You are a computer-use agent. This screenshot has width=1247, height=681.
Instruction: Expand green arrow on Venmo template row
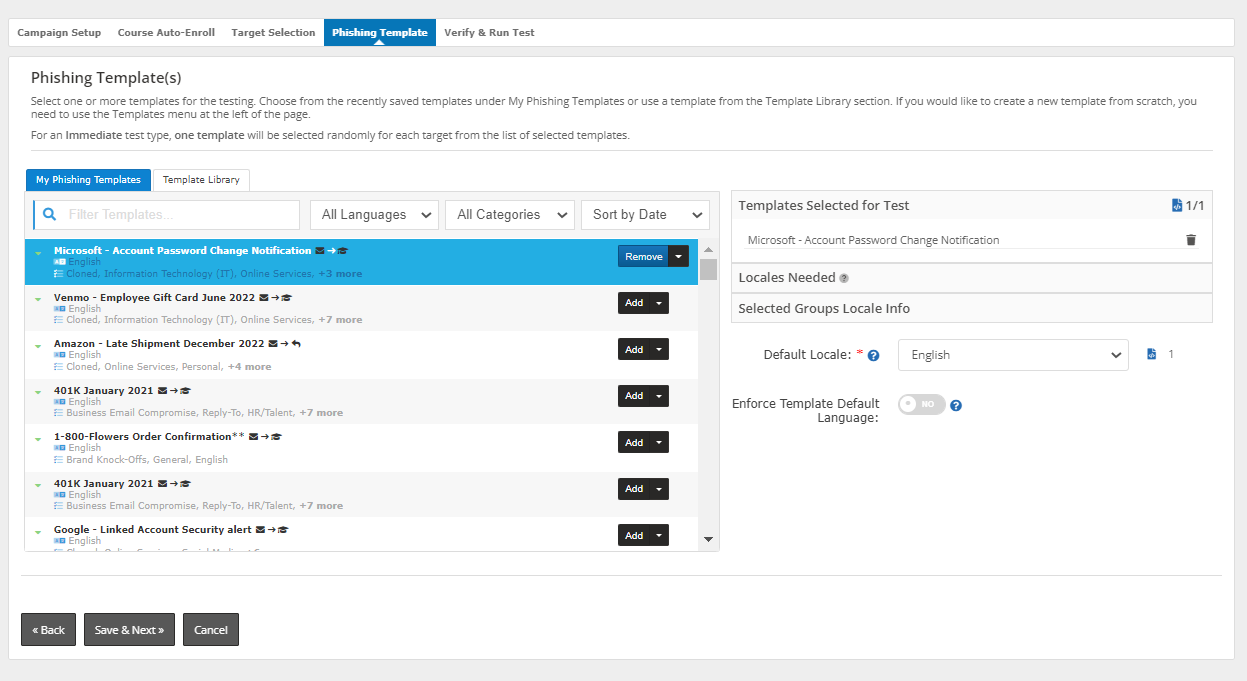click(x=38, y=299)
